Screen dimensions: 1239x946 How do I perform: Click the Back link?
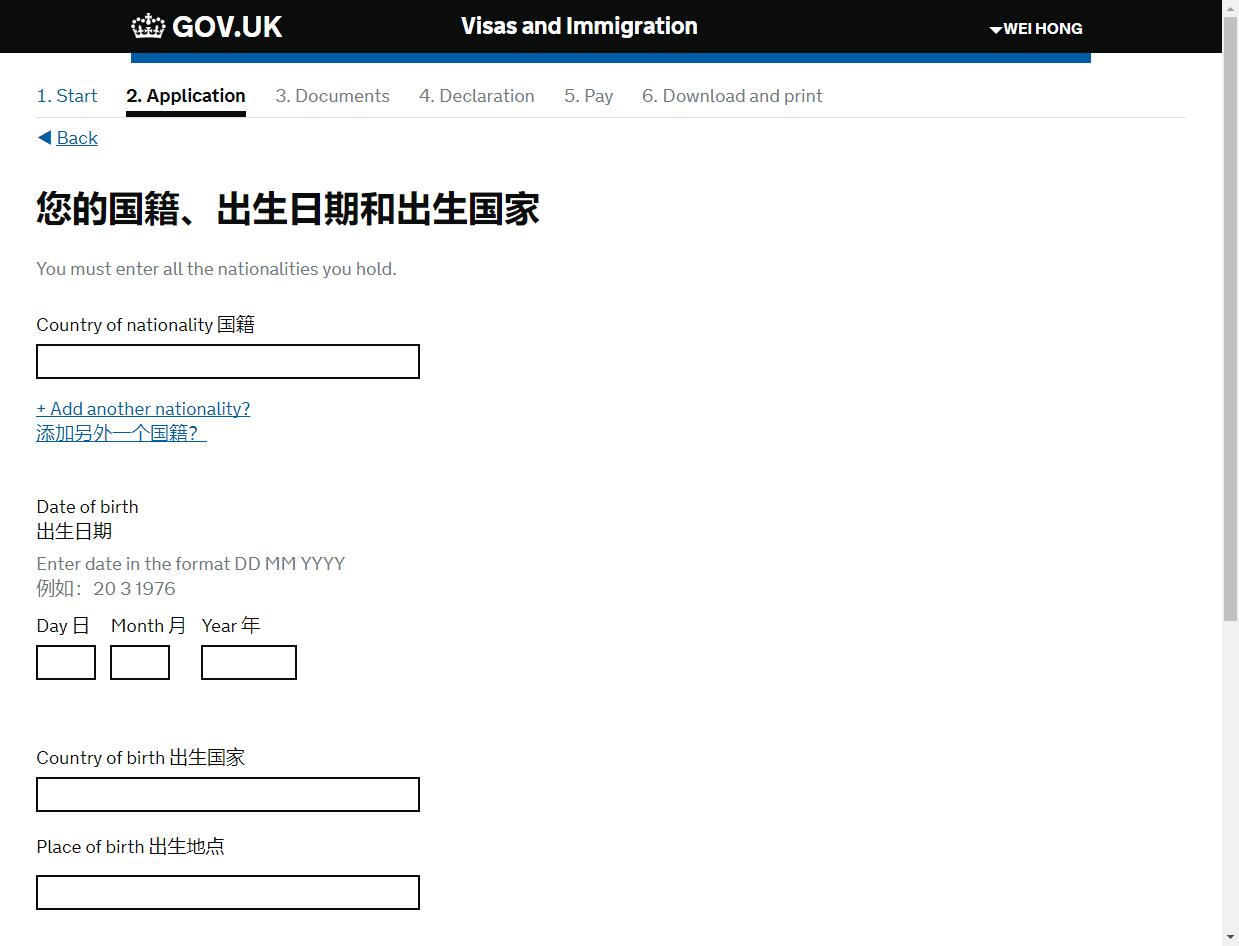(77, 138)
